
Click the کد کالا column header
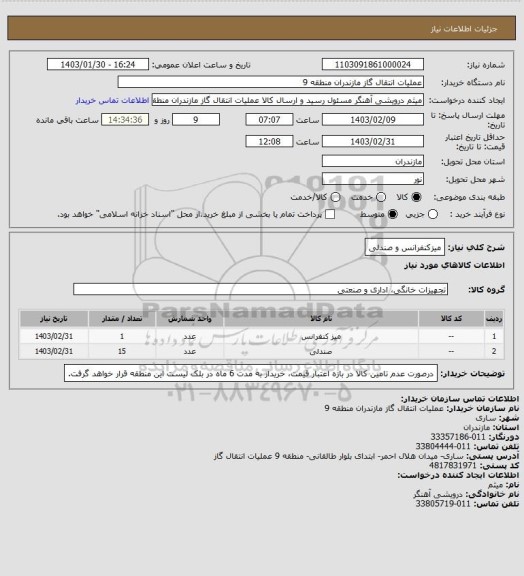[x=451, y=318]
